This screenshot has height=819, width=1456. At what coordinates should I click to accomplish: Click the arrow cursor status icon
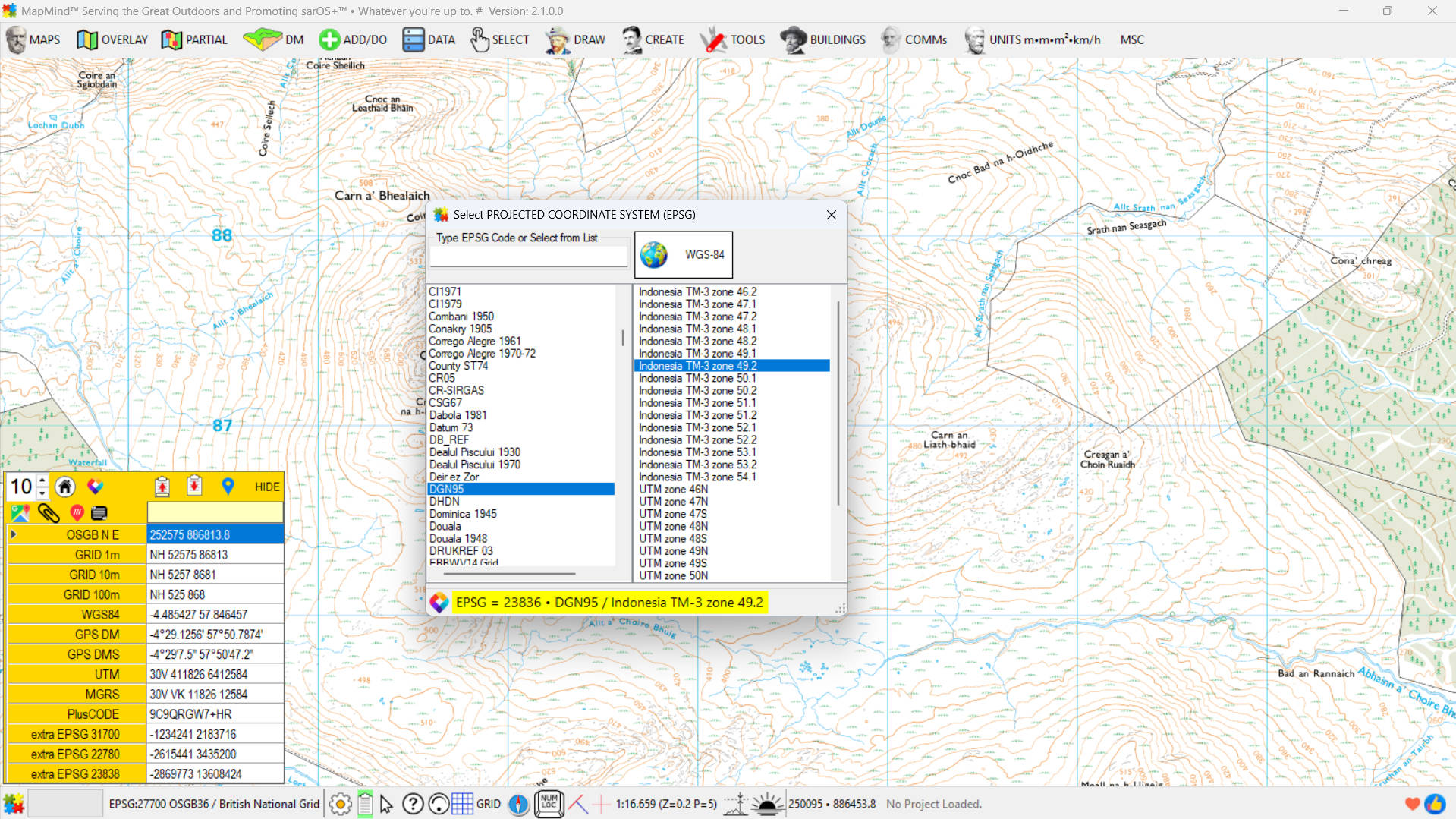(x=386, y=804)
